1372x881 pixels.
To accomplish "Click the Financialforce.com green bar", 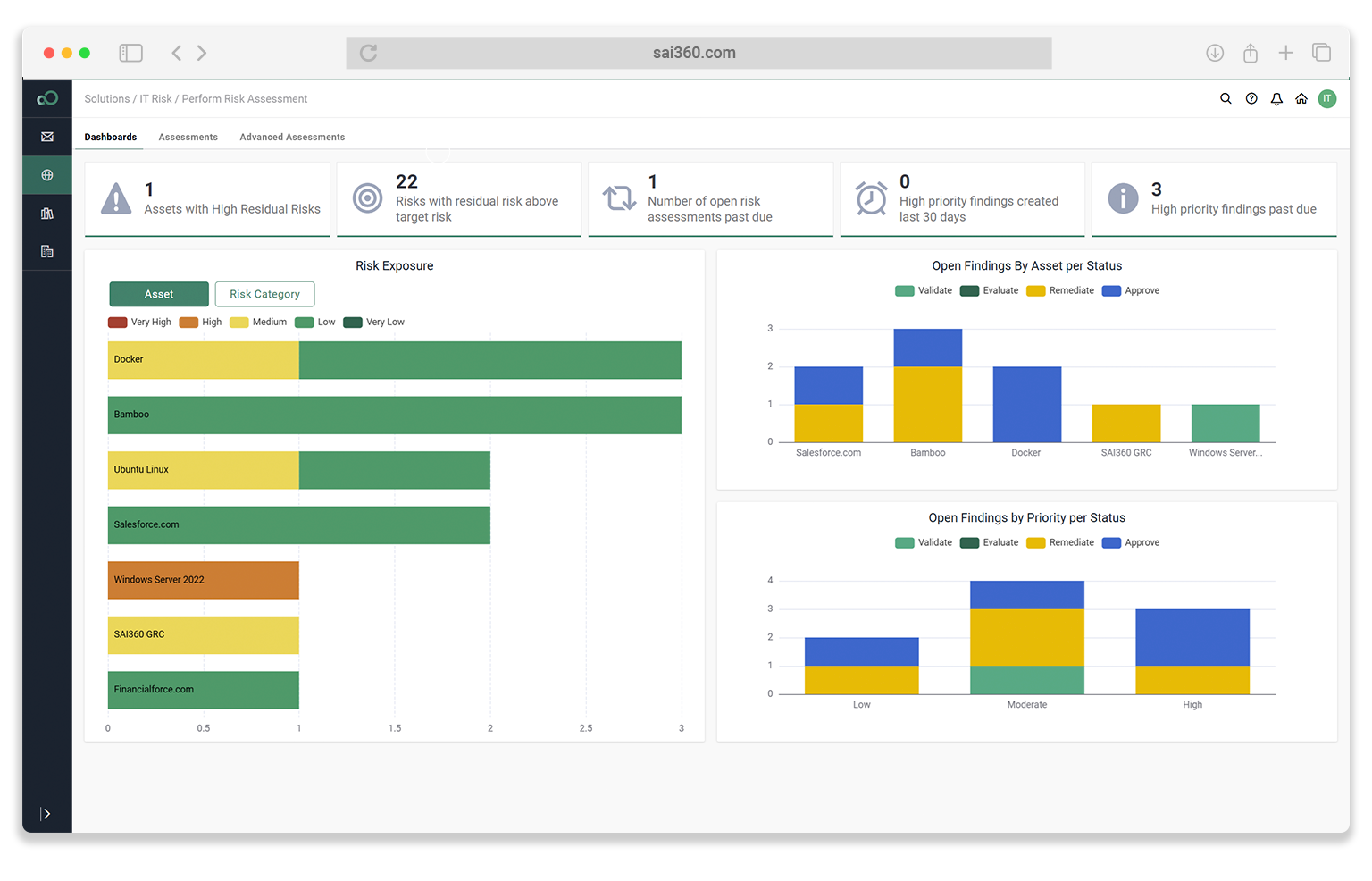I will coord(204,690).
